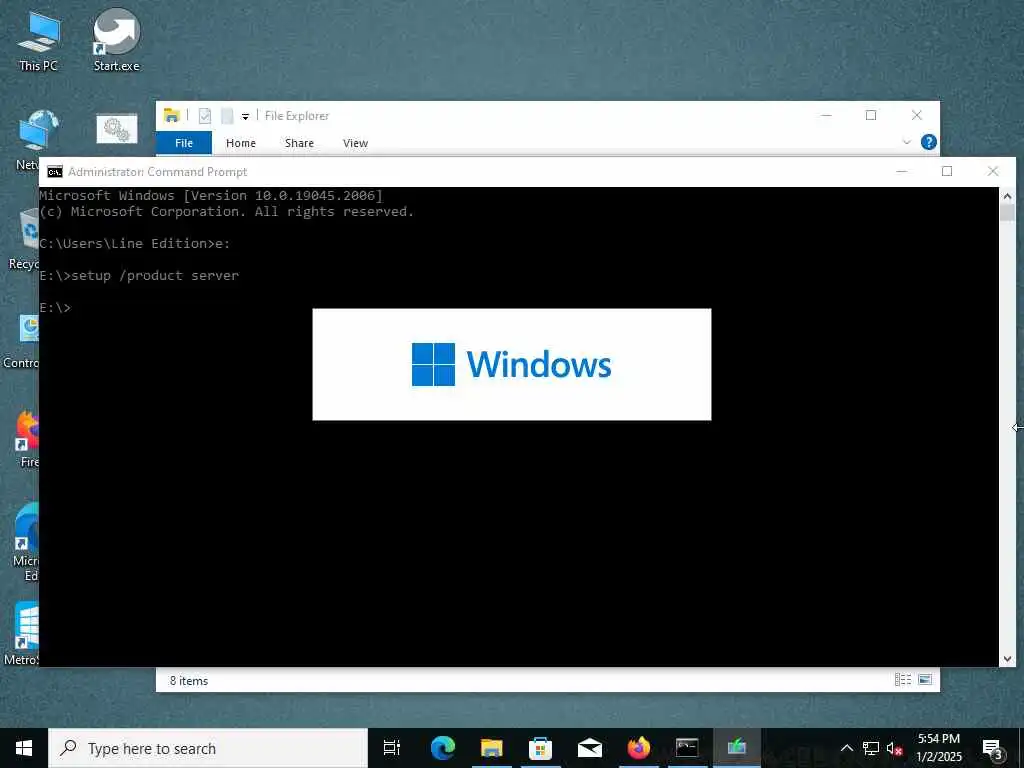
Task: Select the Recycle Bin desktop icon
Action: click(x=26, y=238)
